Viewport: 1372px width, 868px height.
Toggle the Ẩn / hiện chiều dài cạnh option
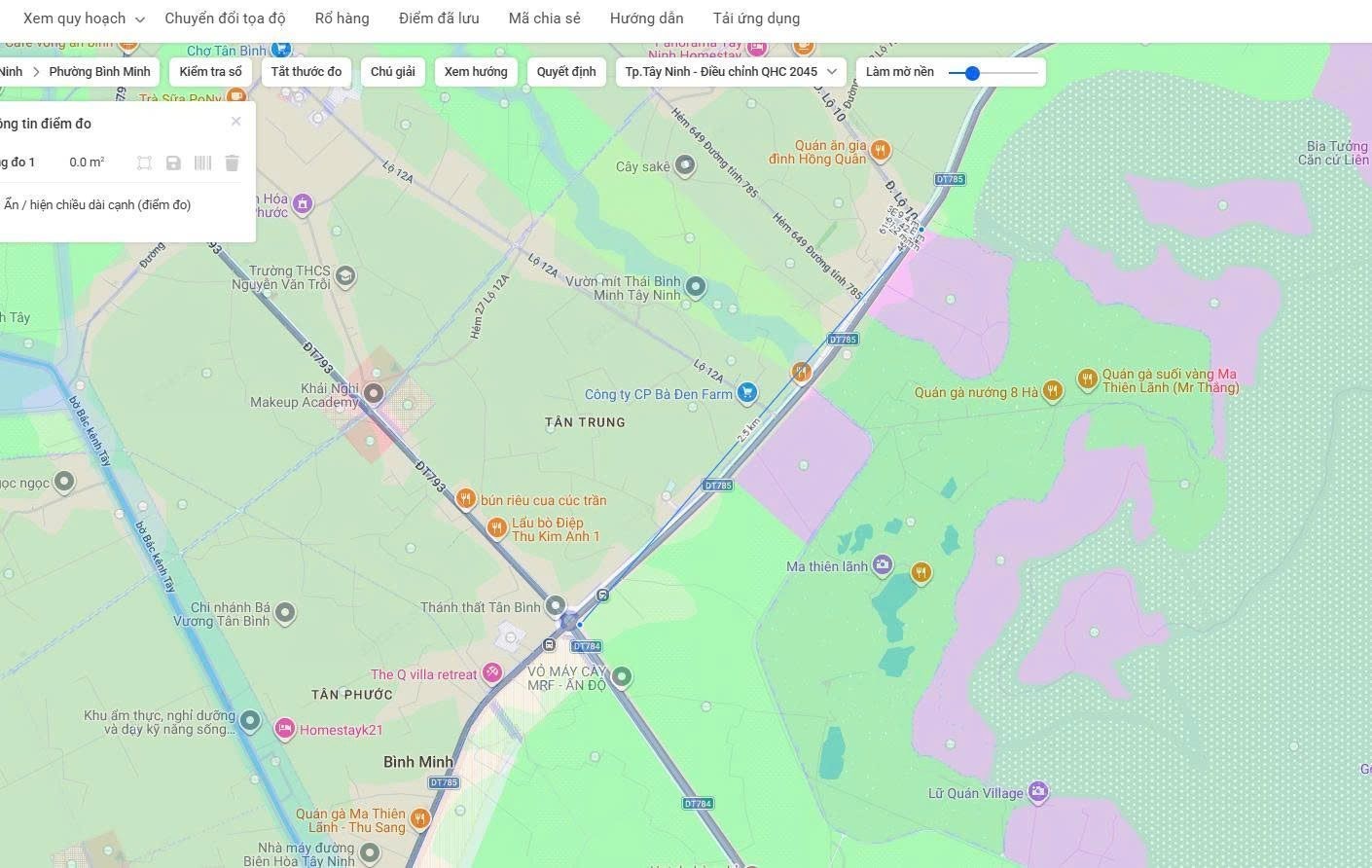(x=97, y=204)
